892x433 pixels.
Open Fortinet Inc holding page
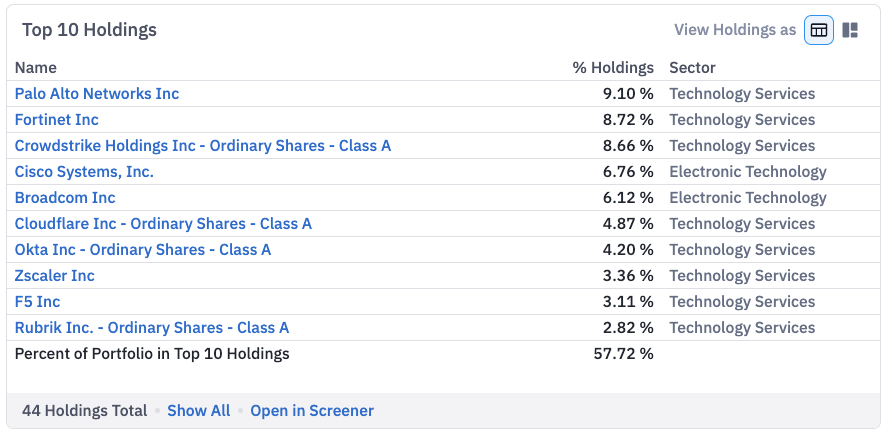pyautogui.click(x=56, y=119)
